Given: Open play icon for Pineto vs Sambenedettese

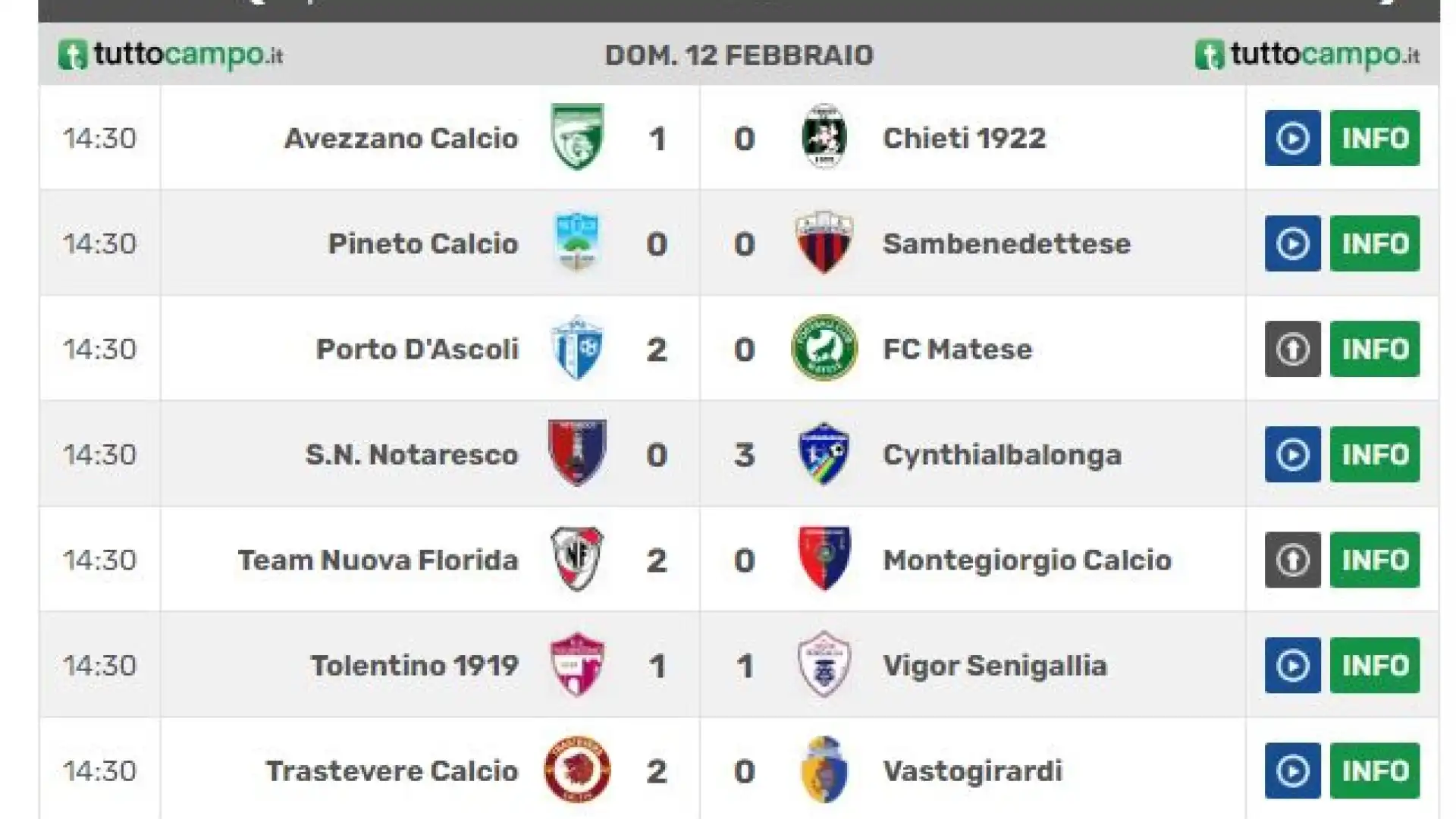Looking at the screenshot, I should pyautogui.click(x=1292, y=243).
